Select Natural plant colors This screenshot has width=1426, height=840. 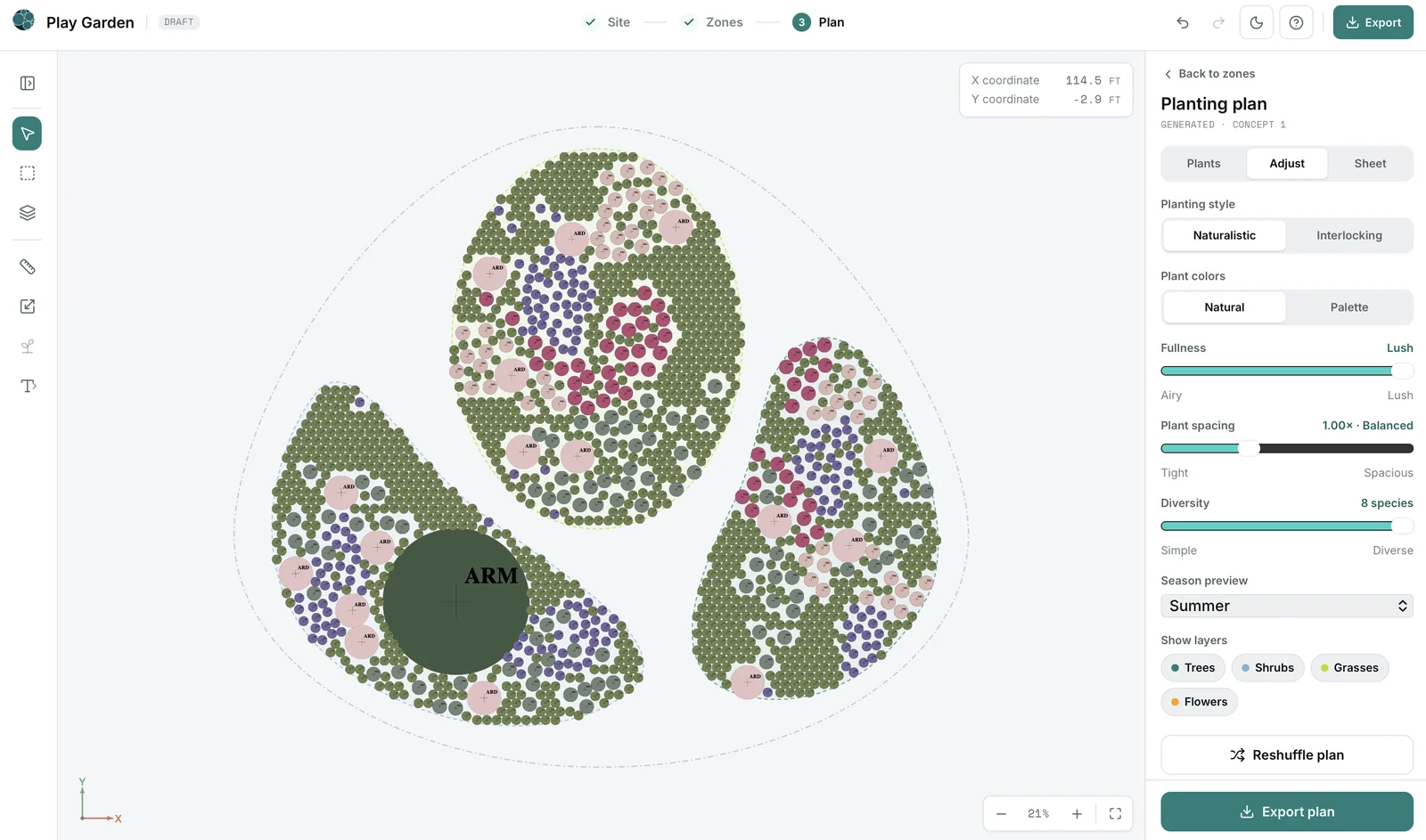pyautogui.click(x=1225, y=307)
